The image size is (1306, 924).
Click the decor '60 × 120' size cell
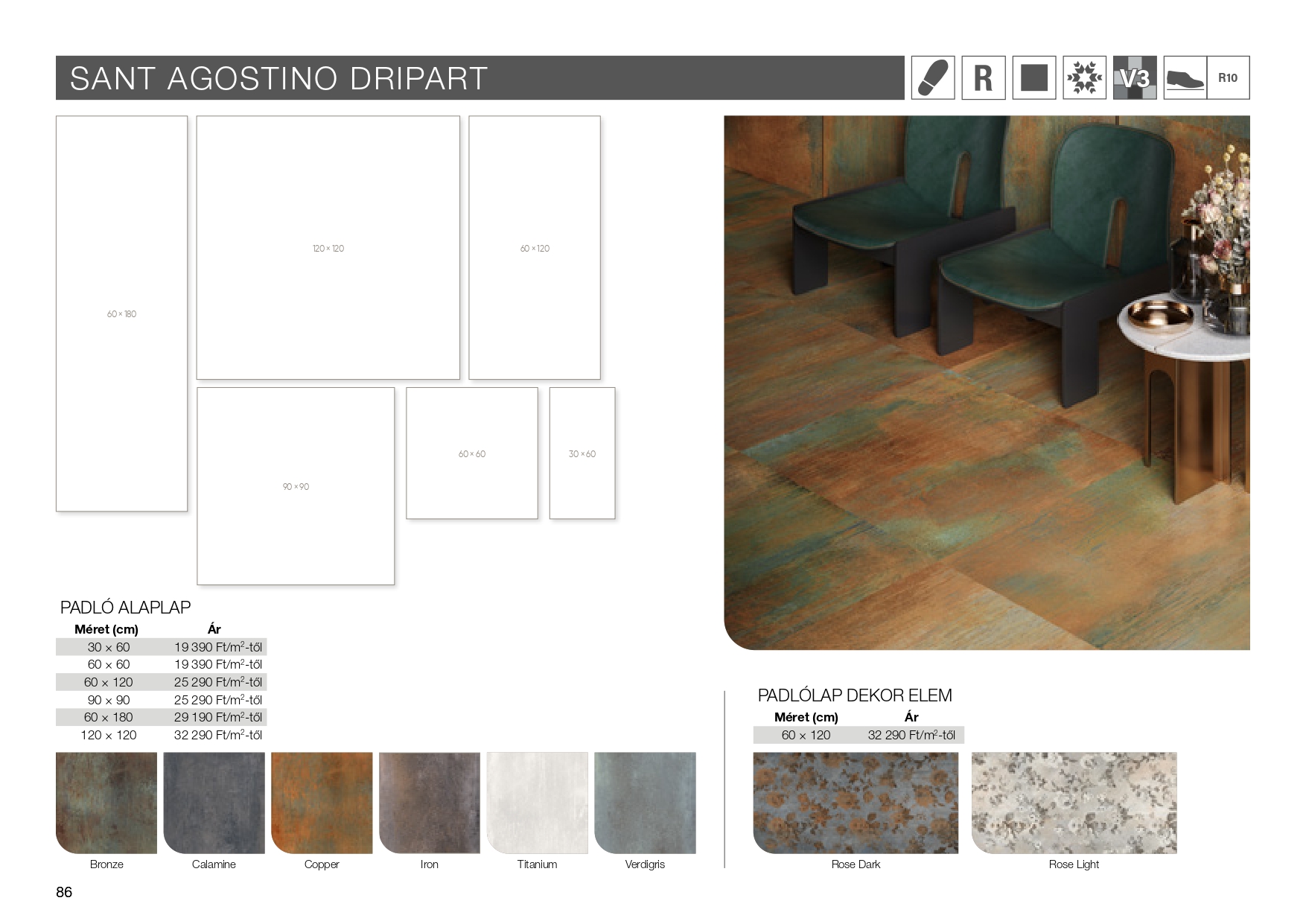click(806, 735)
